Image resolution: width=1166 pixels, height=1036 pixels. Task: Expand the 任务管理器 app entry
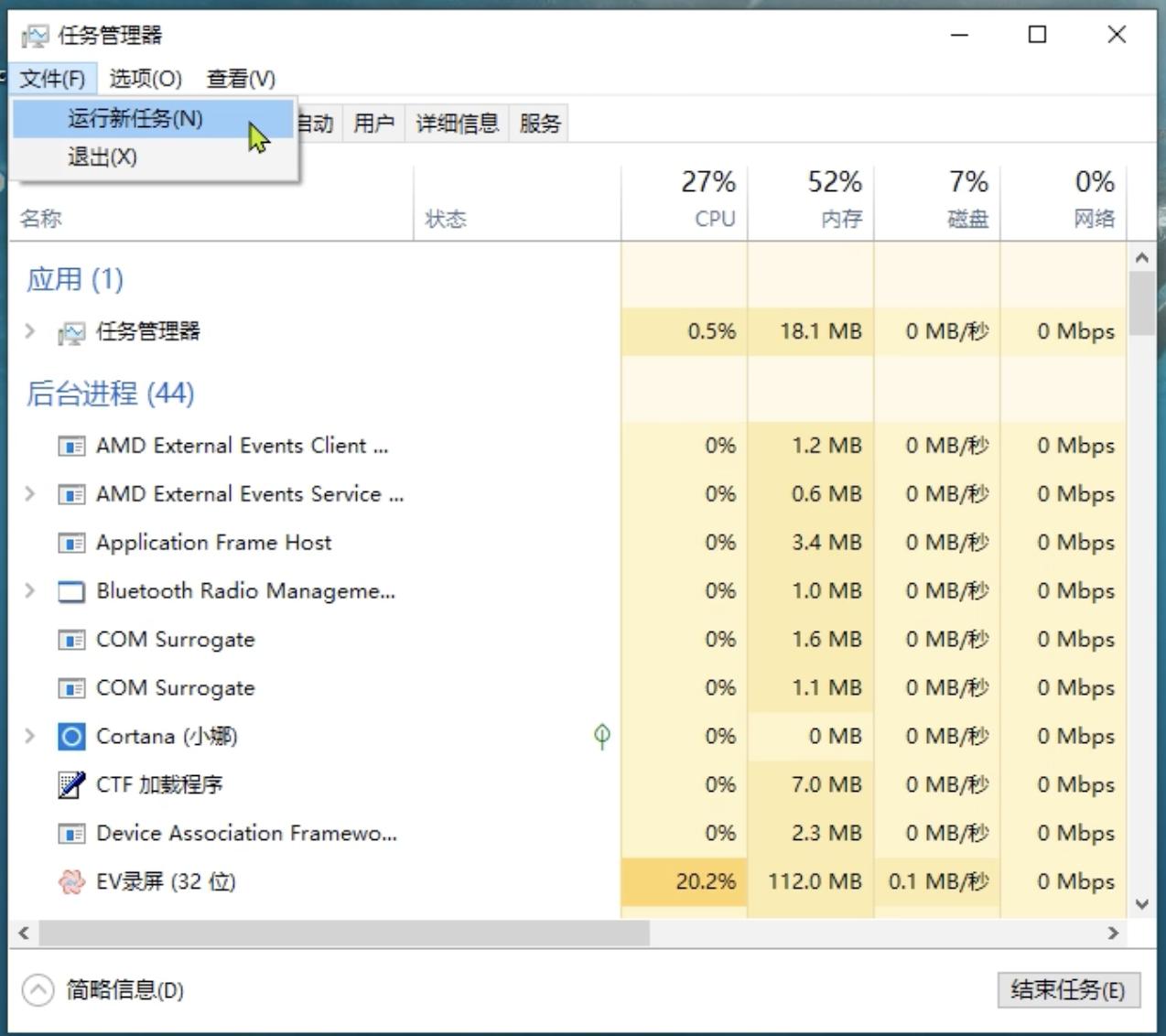click(28, 331)
